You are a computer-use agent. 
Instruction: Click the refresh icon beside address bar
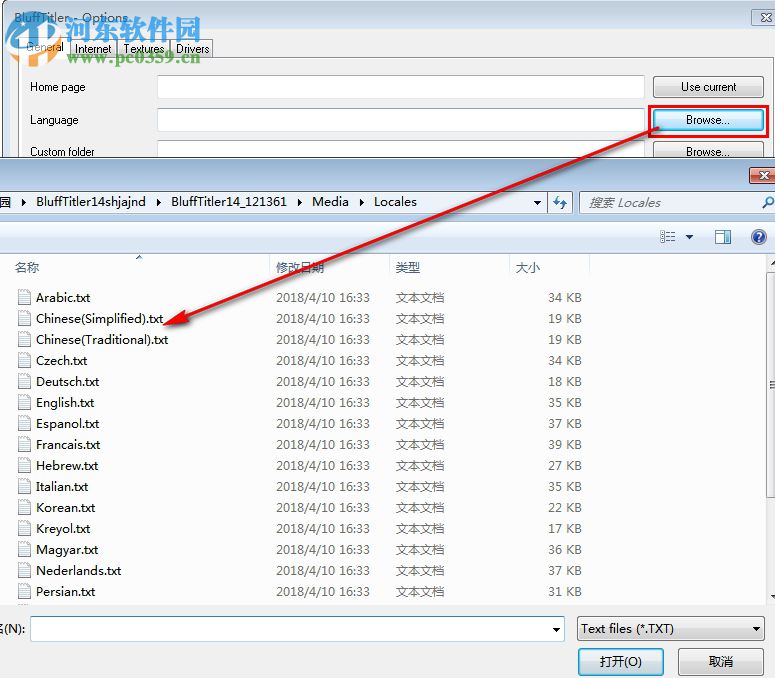560,203
